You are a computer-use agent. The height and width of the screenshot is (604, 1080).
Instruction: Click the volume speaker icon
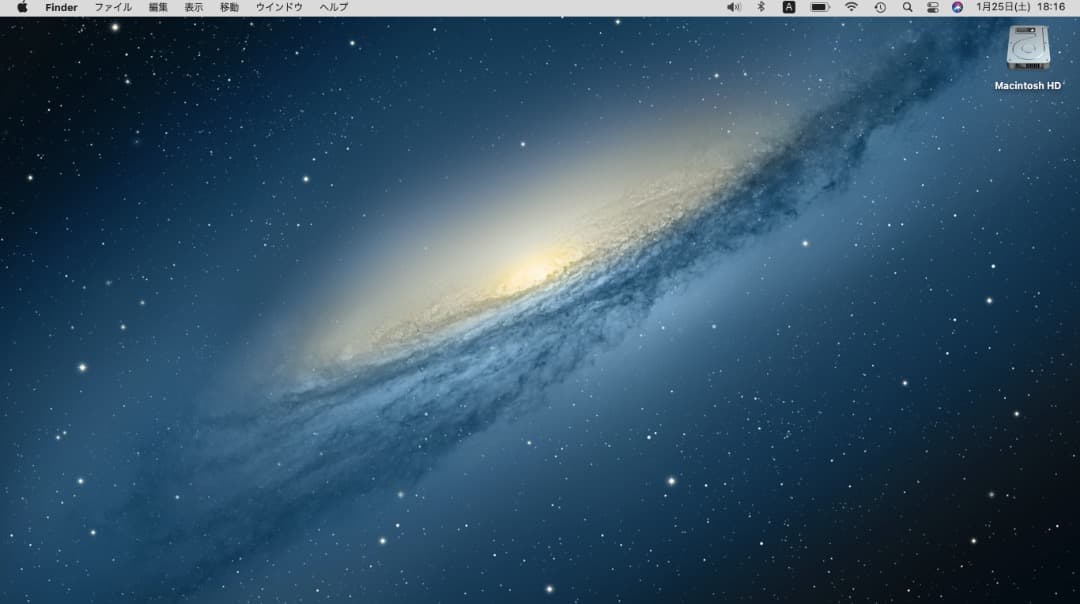point(733,7)
